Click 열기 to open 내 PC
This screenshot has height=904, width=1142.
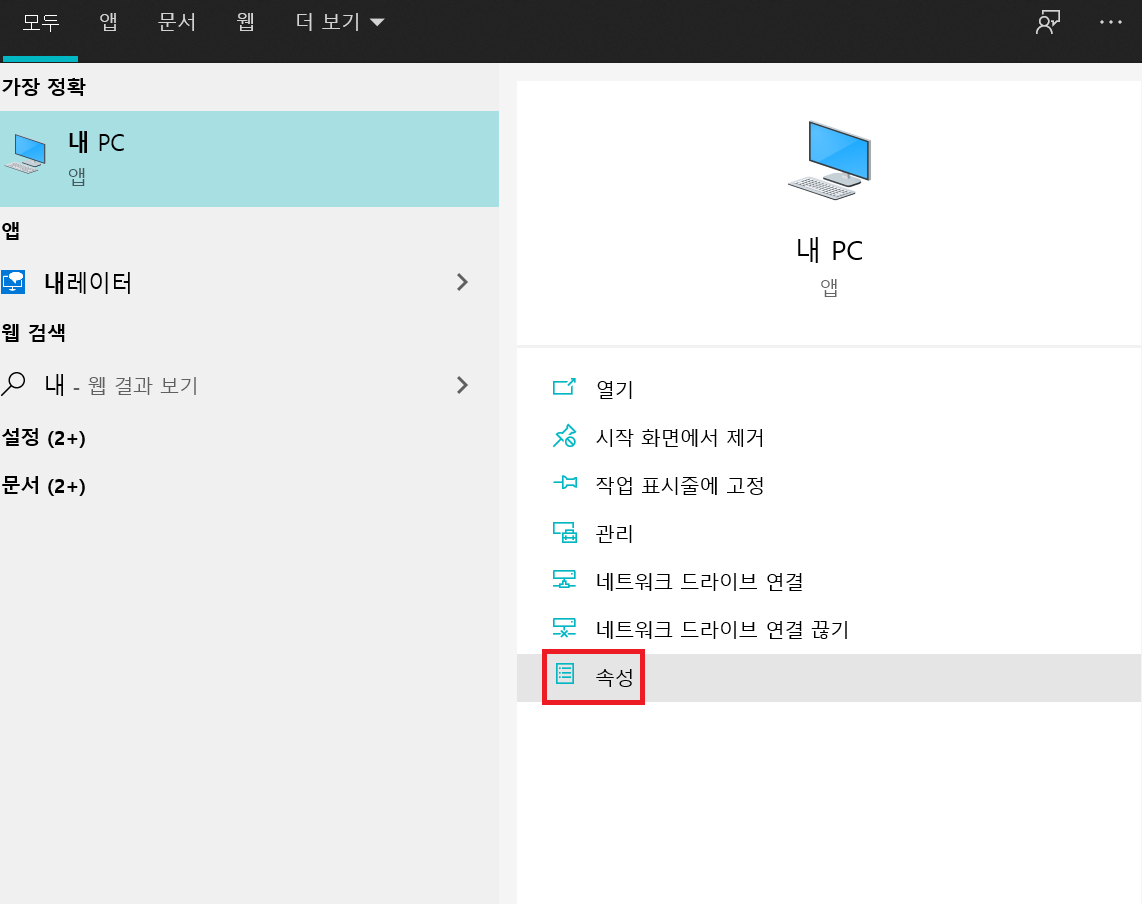[829, 389]
